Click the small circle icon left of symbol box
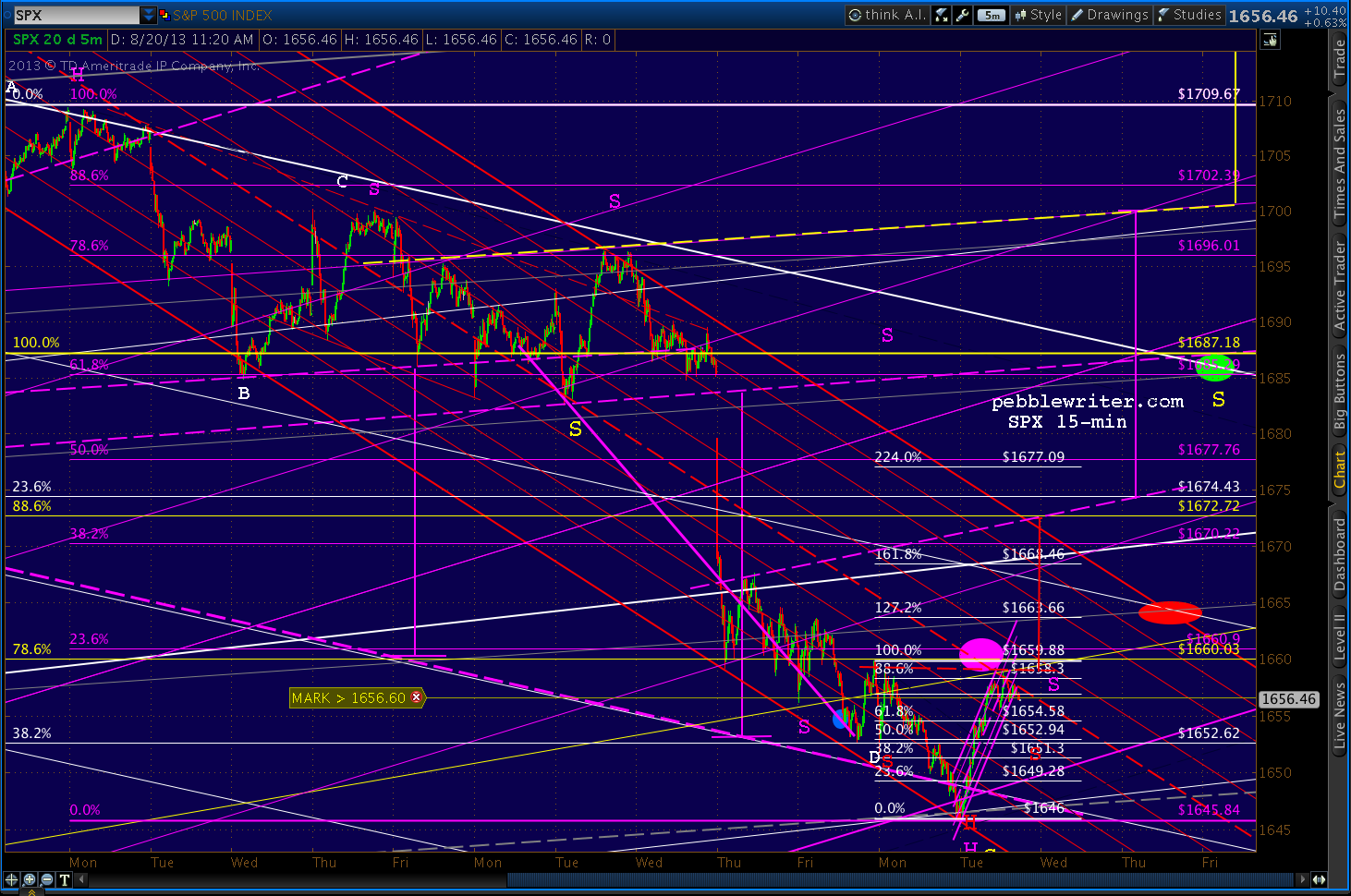Screen dimensions: 1351x896 tap(6, 16)
